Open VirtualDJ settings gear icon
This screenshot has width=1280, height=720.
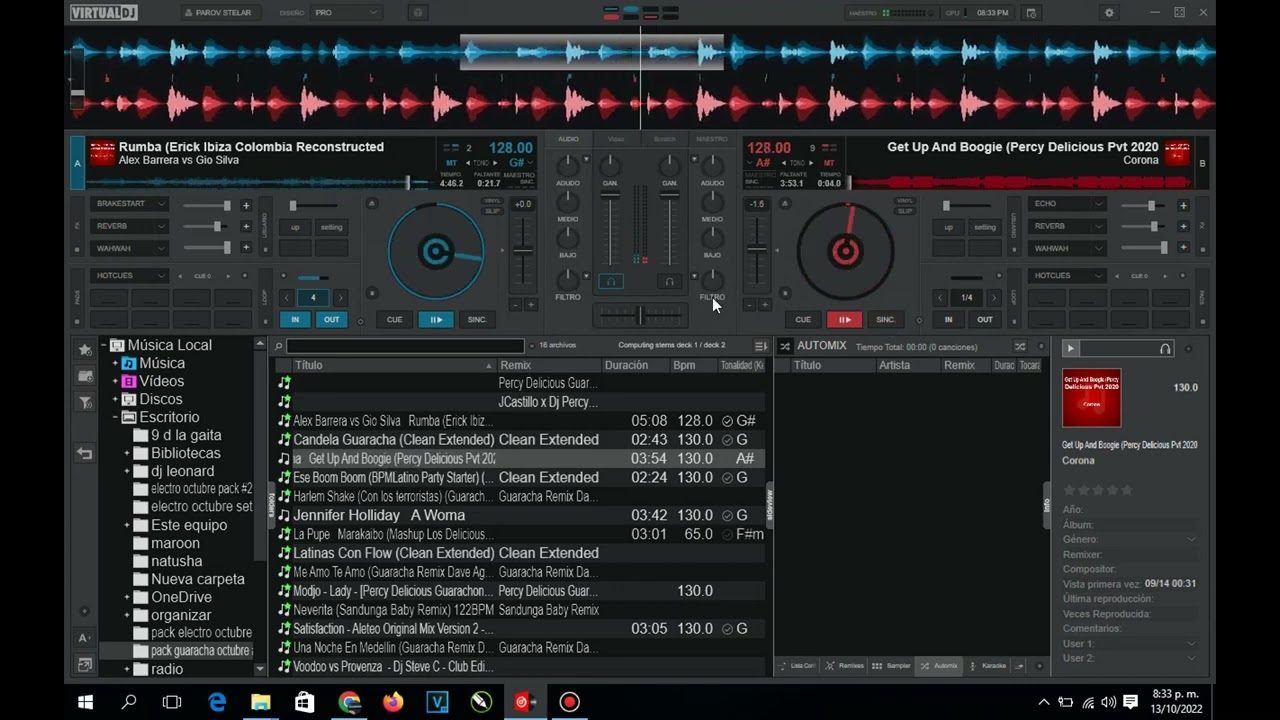click(1108, 13)
